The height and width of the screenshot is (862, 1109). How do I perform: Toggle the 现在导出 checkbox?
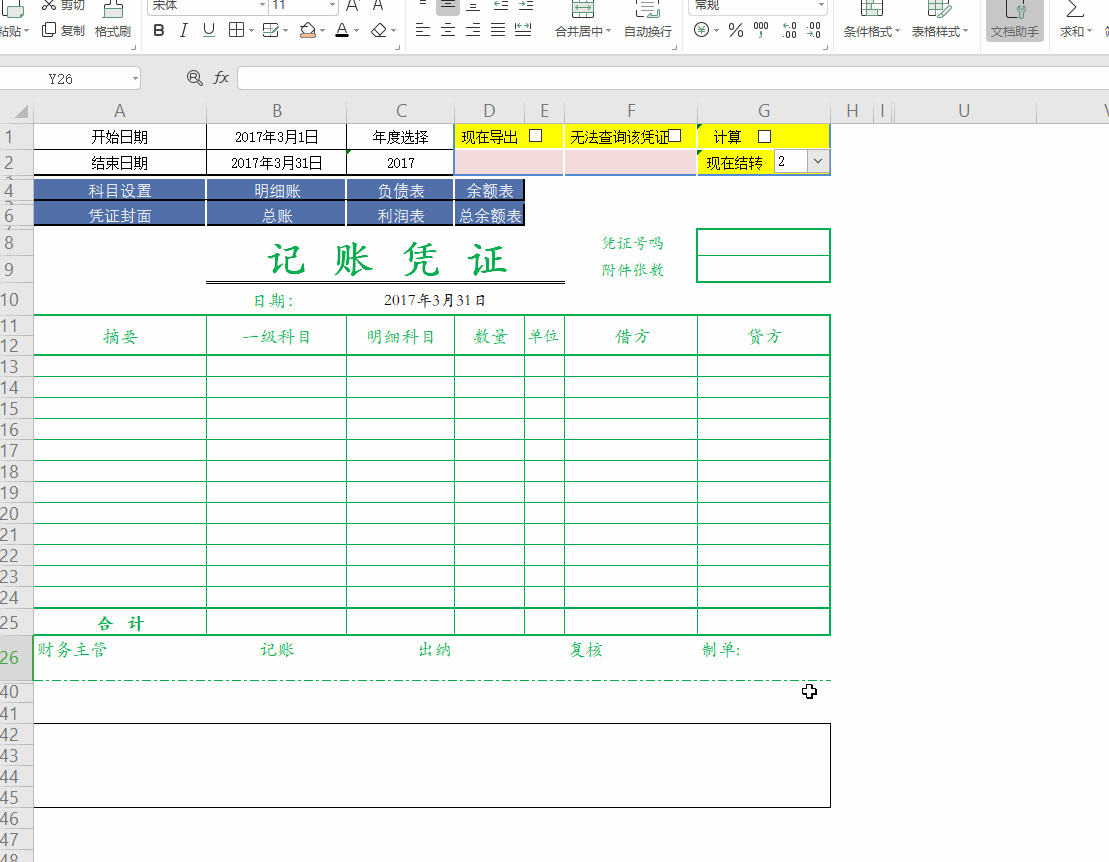[535, 136]
